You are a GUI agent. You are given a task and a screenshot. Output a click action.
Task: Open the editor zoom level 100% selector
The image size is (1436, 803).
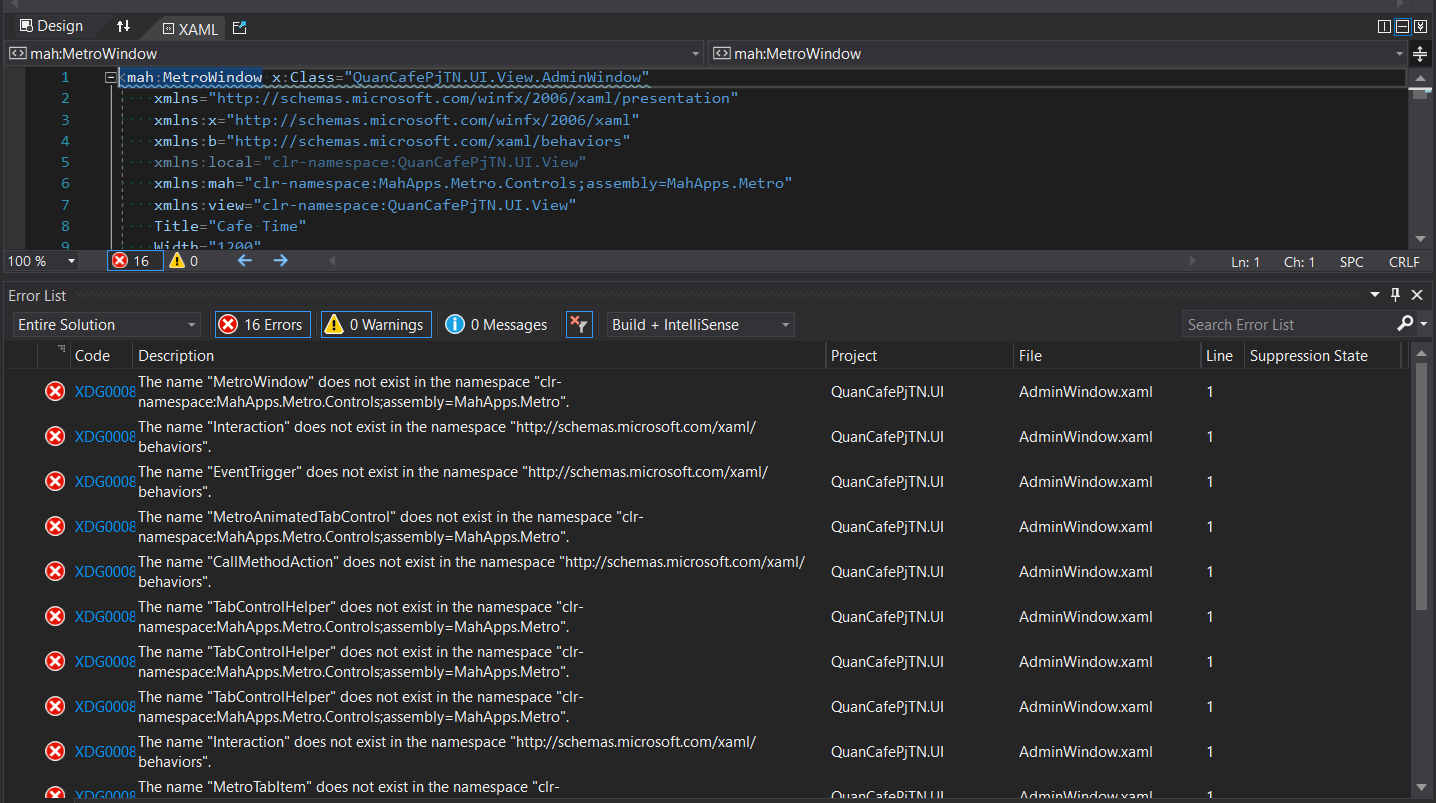point(40,260)
